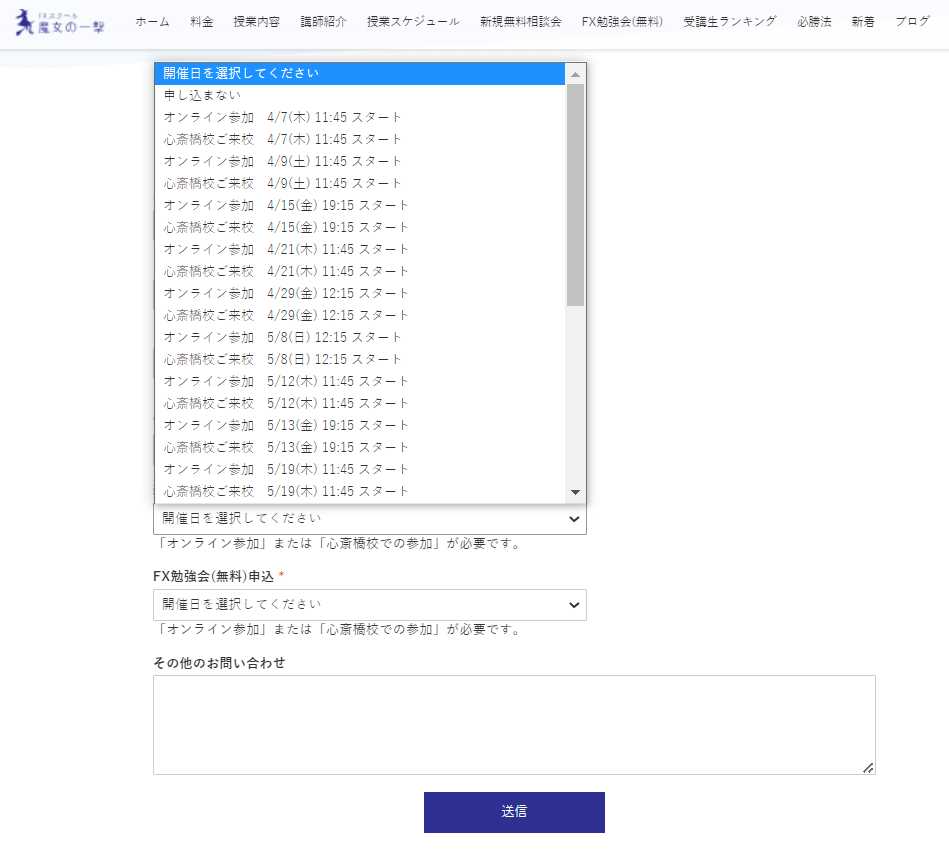This screenshot has height=863, width=949.
Task: Select 心斎橋校ご来校 5/13(金) 19:15 スタート
Action: (x=360, y=447)
